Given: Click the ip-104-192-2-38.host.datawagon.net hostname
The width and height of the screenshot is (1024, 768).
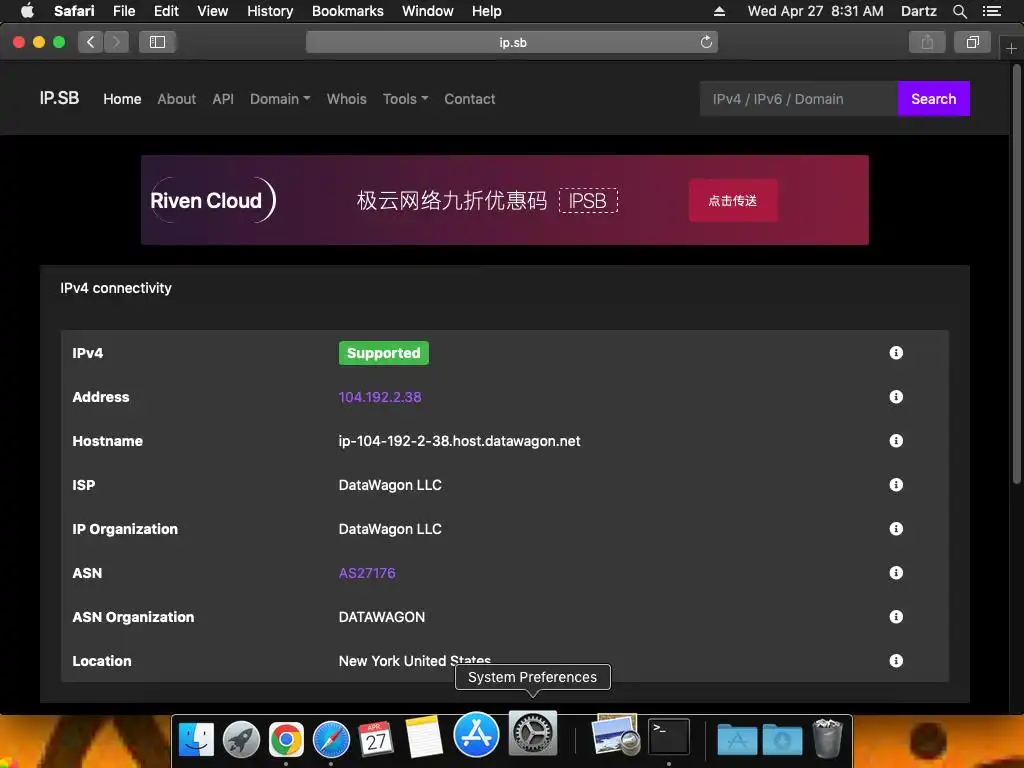Looking at the screenshot, I should click(459, 441).
